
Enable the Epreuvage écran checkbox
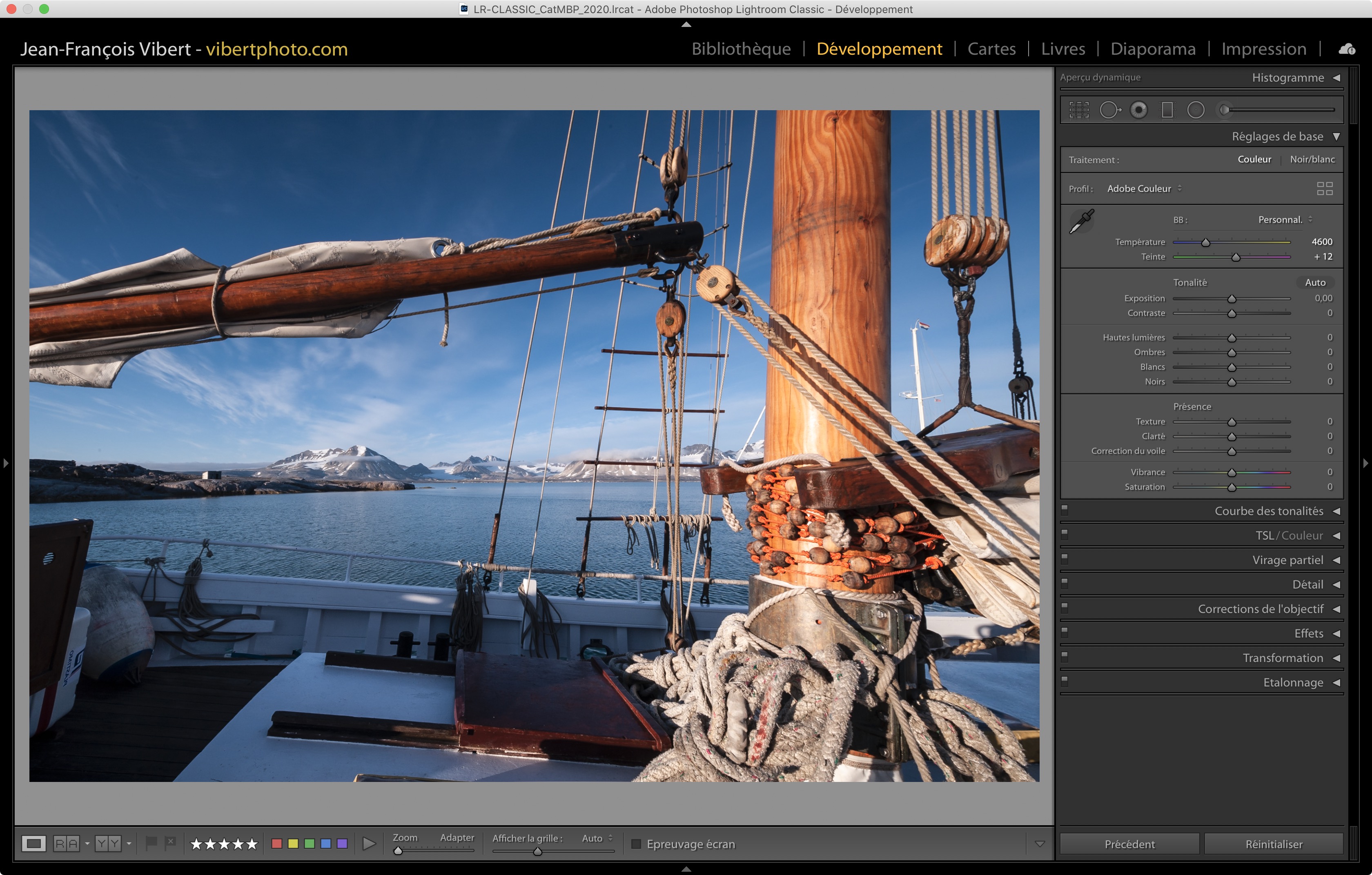636,844
